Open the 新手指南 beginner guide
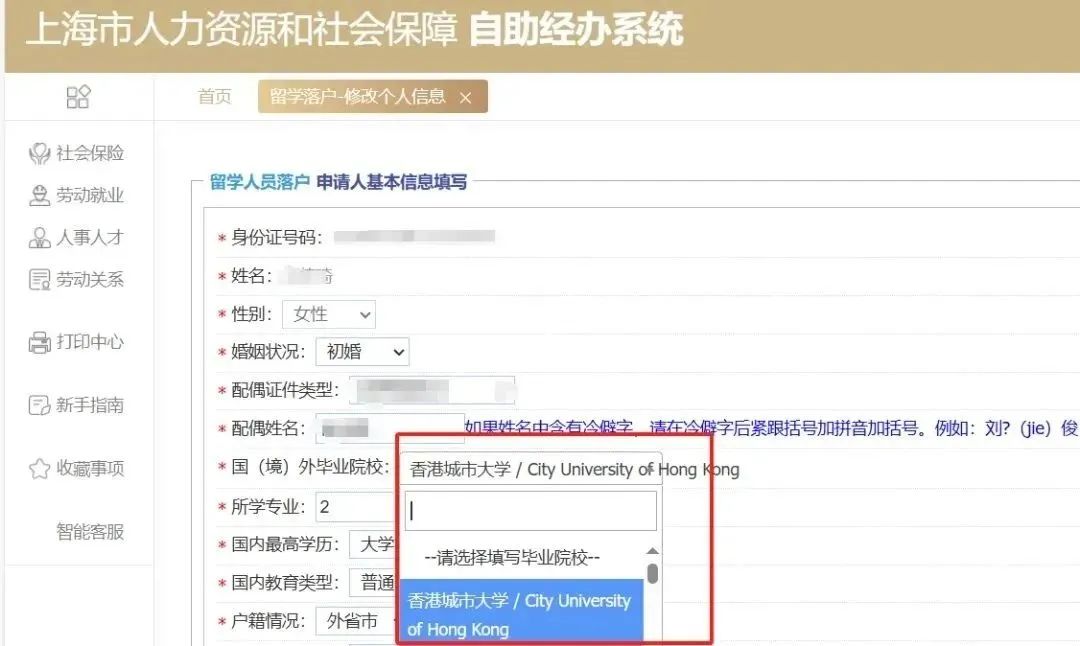 [76, 404]
